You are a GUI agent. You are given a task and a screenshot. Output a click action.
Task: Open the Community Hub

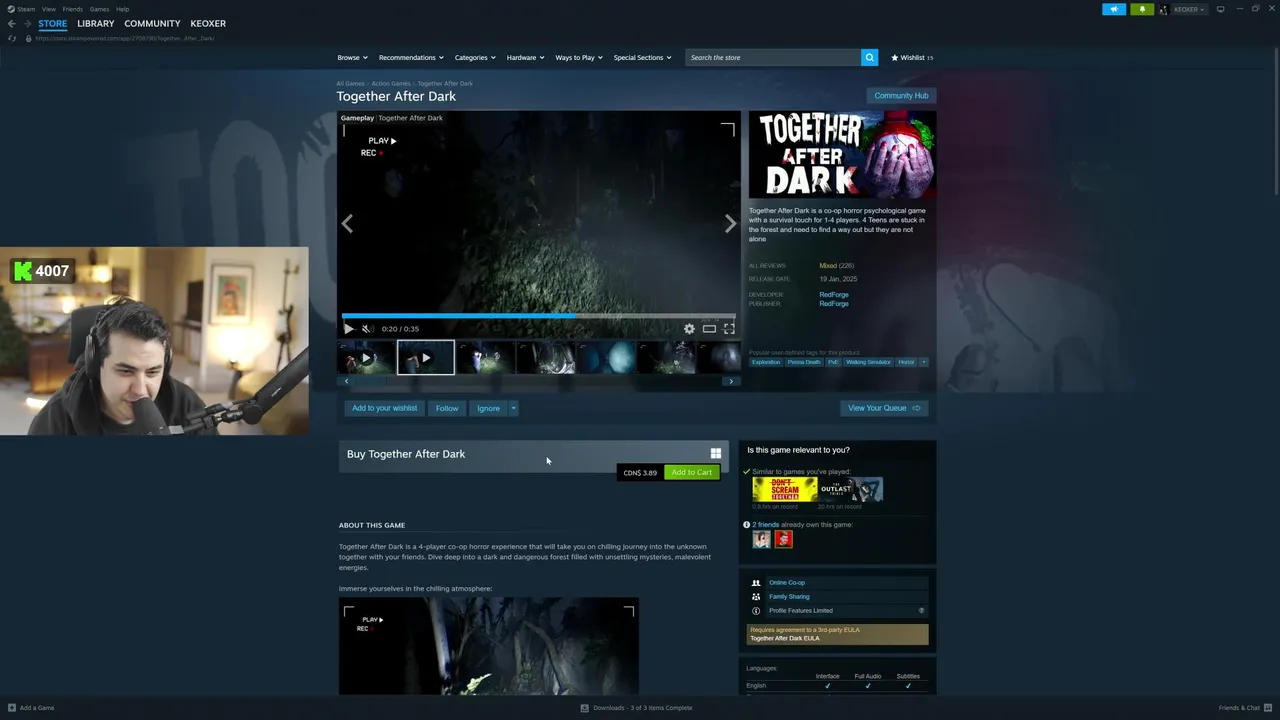coord(901,96)
